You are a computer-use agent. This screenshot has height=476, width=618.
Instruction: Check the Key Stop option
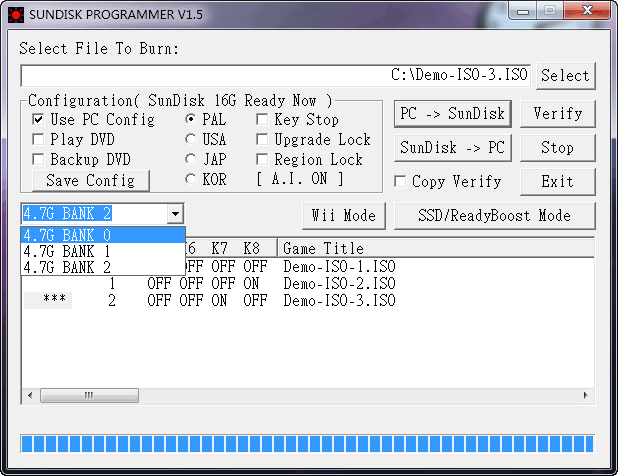point(262,119)
